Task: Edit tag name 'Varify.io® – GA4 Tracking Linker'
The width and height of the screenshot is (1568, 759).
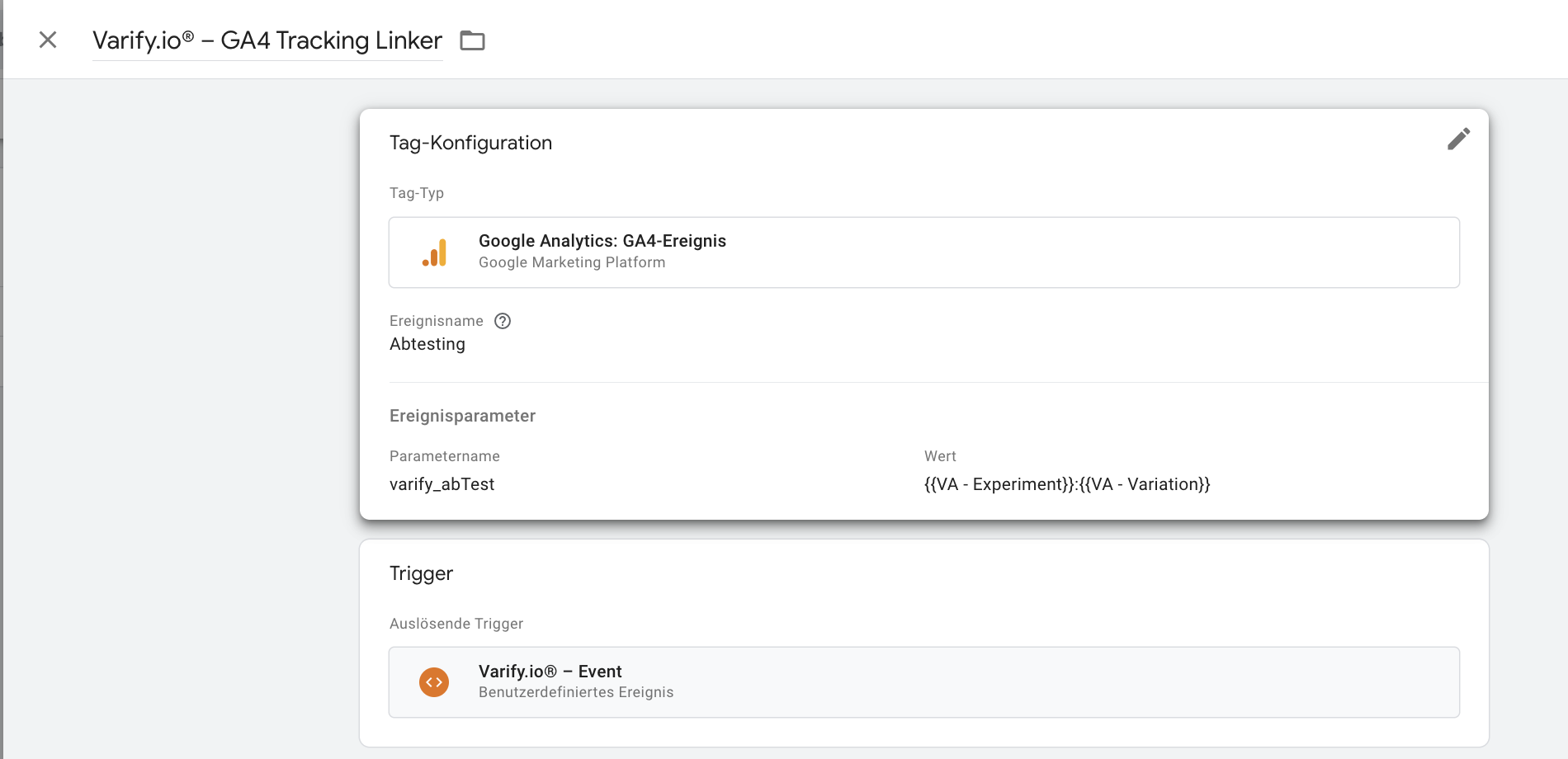Action: pyautogui.click(x=267, y=40)
